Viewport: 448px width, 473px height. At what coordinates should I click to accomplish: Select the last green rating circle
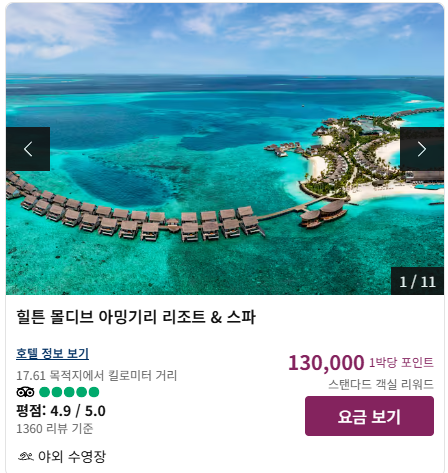tap(94, 392)
